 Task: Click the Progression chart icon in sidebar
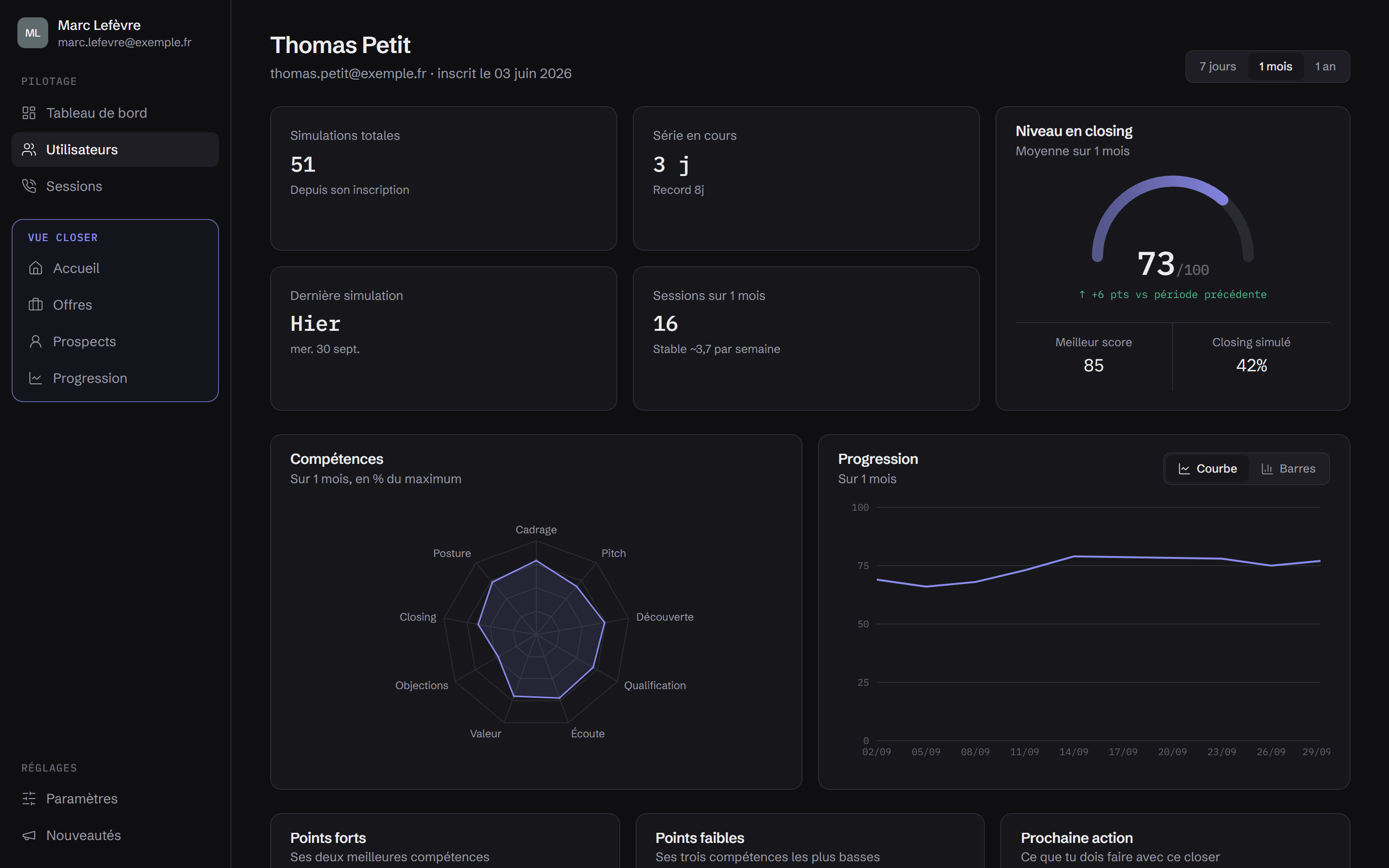[36, 379]
